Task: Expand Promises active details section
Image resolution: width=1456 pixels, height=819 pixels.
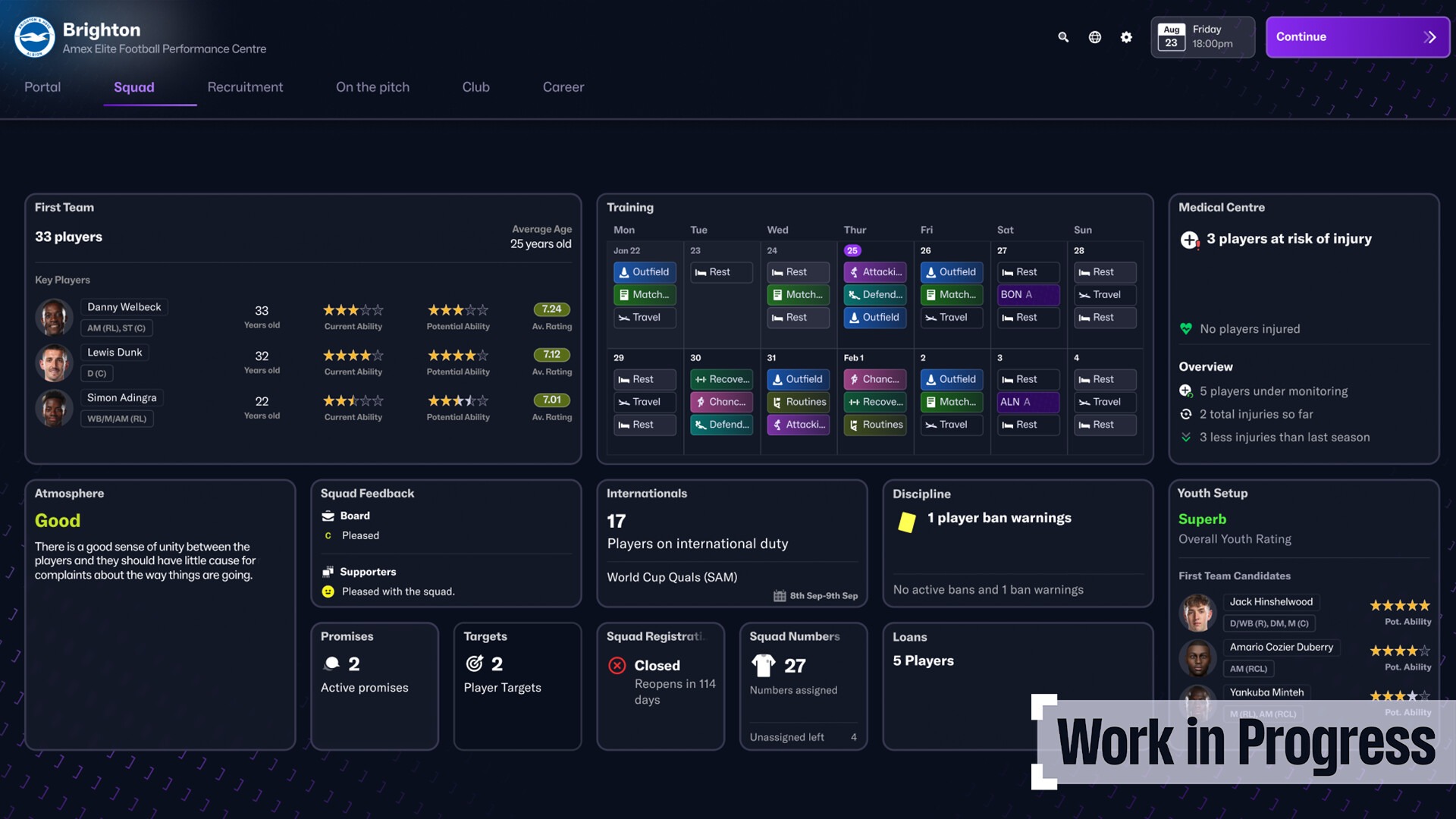Action: click(x=375, y=685)
